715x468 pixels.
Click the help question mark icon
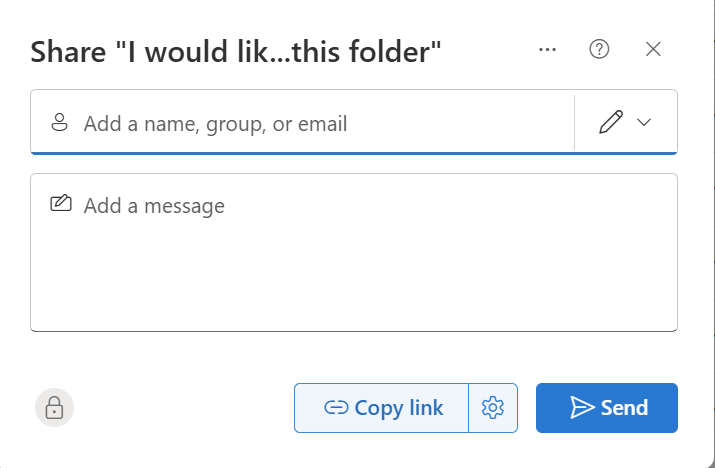pyautogui.click(x=600, y=49)
